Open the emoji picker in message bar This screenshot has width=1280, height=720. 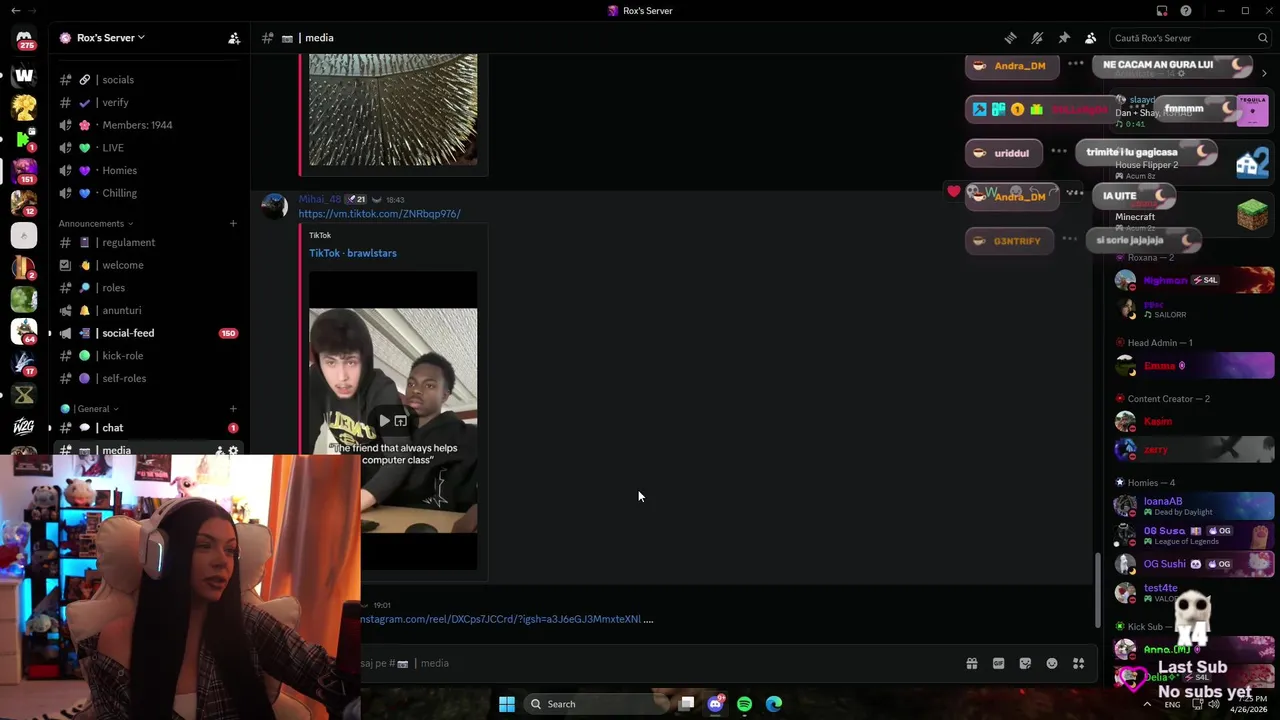[1052, 663]
